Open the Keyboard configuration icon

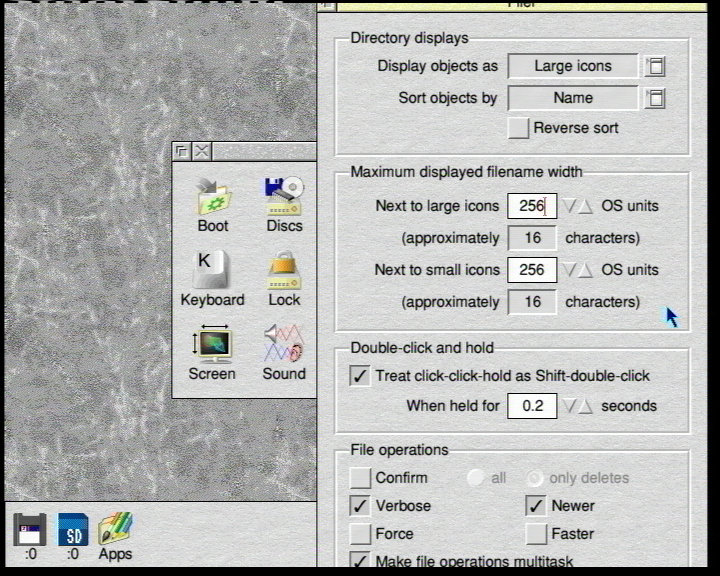pos(212,279)
